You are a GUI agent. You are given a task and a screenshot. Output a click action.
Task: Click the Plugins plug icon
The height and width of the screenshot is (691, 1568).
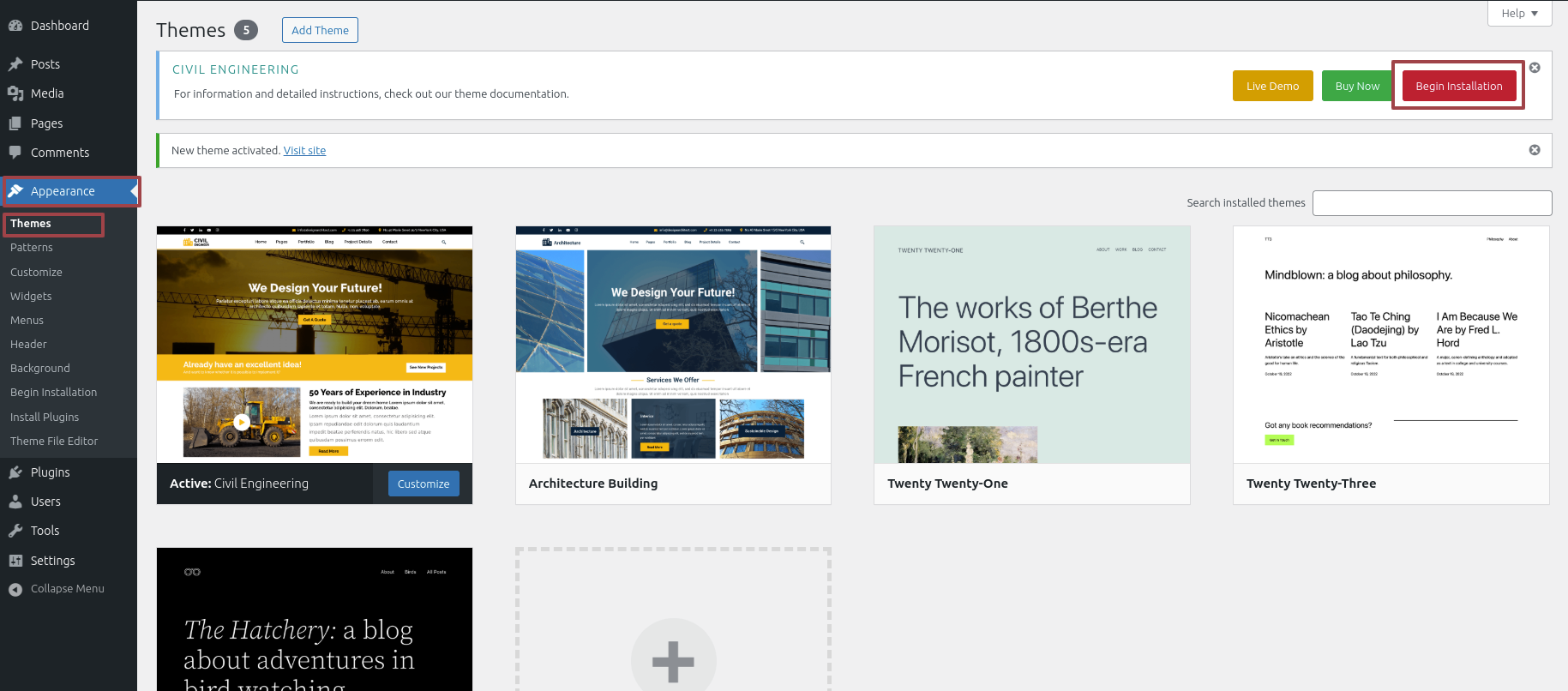pos(15,472)
